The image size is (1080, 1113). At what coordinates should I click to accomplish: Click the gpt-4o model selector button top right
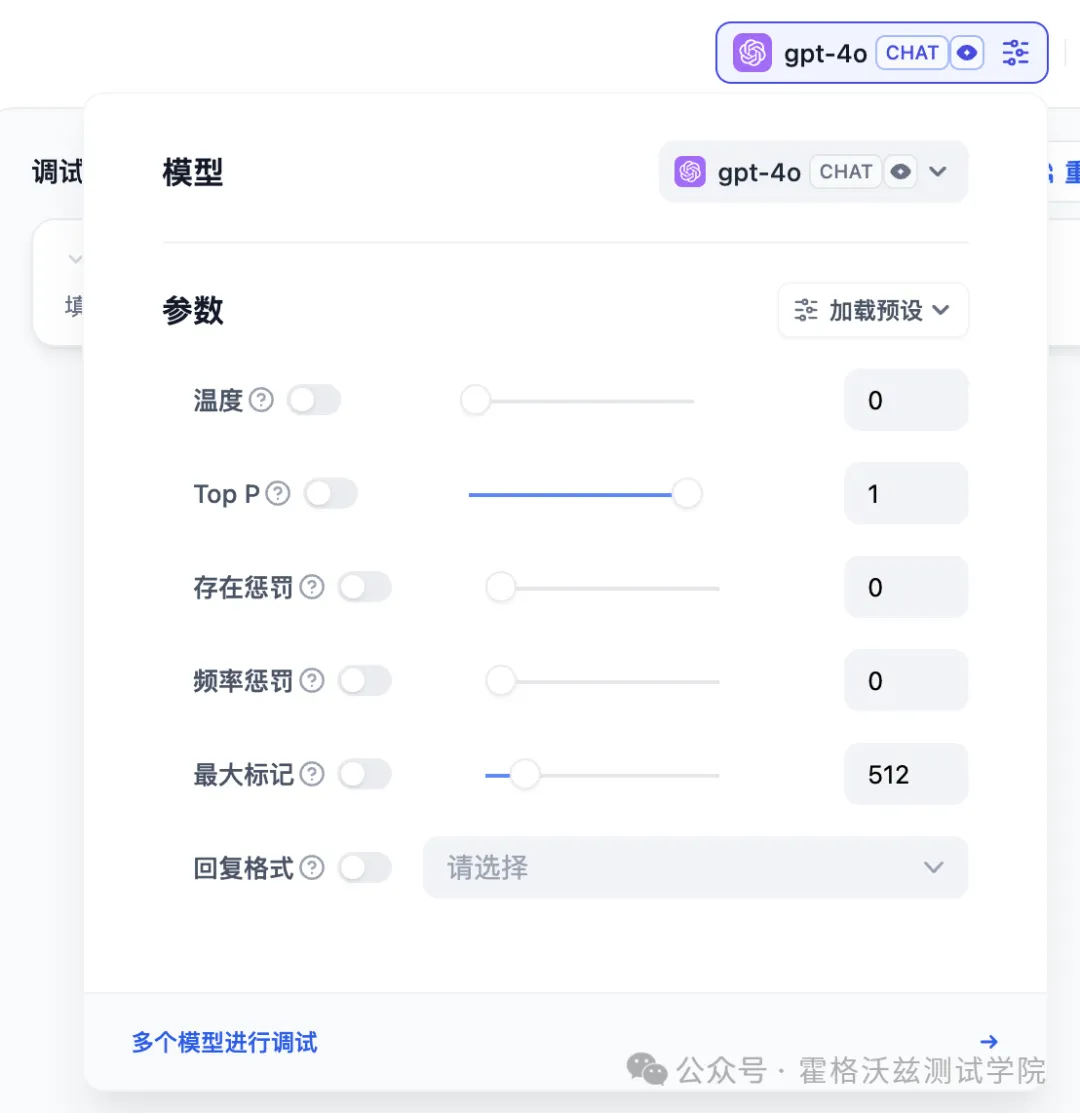pyautogui.click(x=825, y=52)
